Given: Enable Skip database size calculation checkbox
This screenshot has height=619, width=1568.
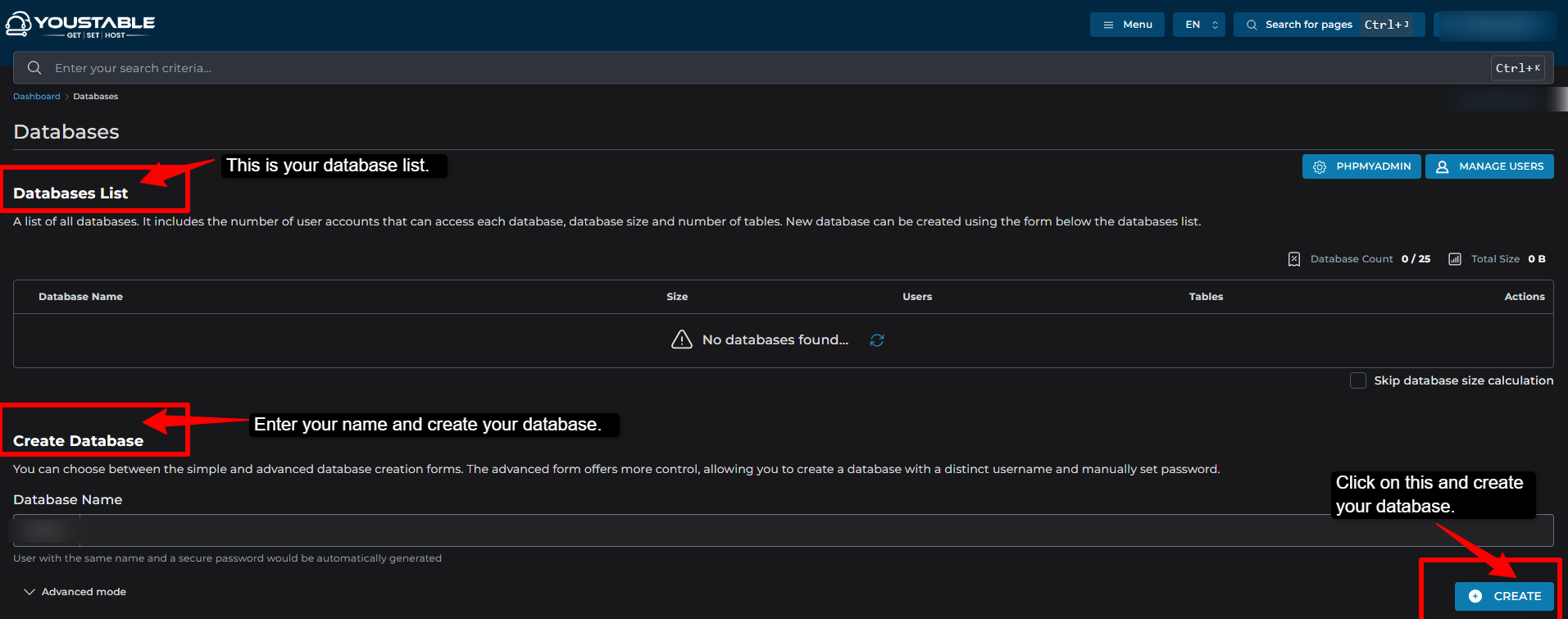Looking at the screenshot, I should pyautogui.click(x=1358, y=380).
